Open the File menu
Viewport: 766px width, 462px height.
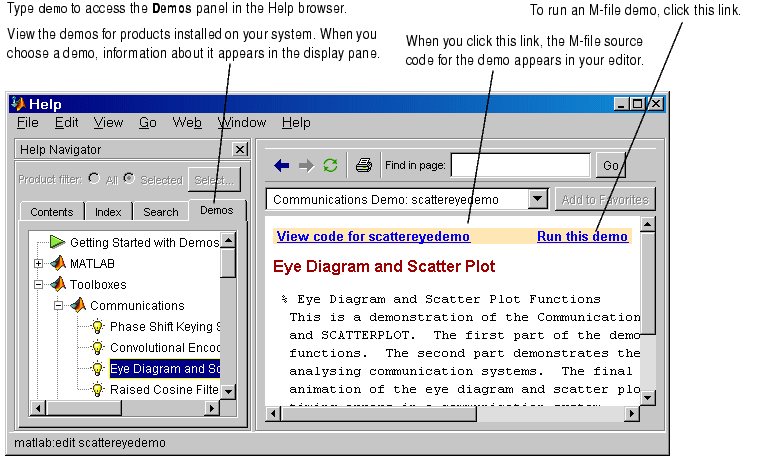[x=27, y=123]
